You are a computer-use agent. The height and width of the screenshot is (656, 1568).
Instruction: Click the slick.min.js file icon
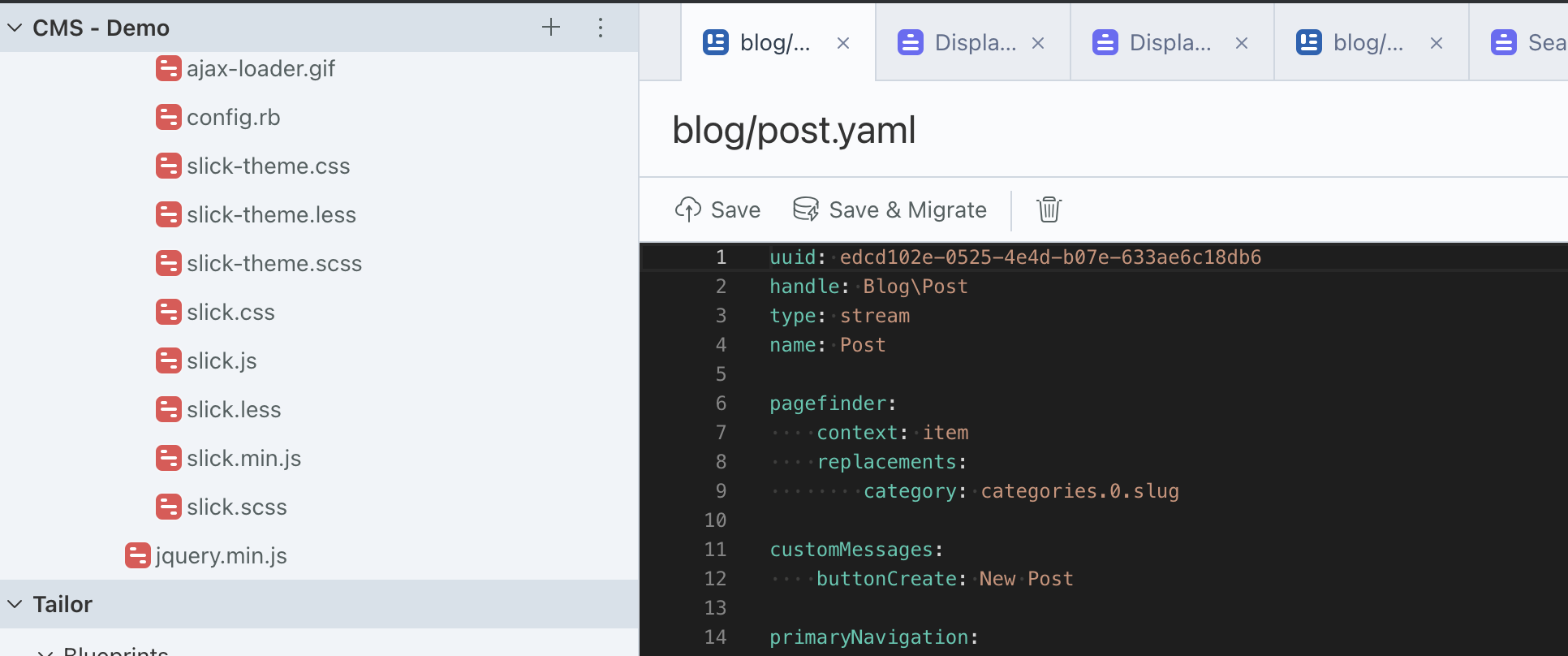tap(168, 458)
